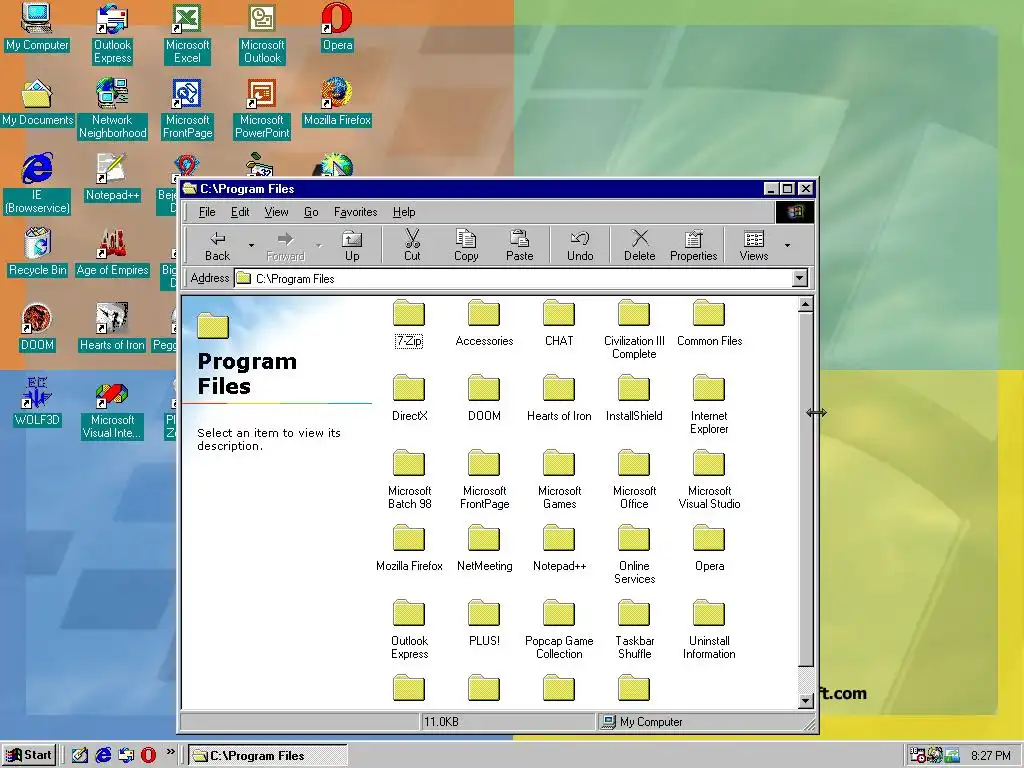
Task: Click the Windows logo throbber in menu bar
Action: click(794, 212)
